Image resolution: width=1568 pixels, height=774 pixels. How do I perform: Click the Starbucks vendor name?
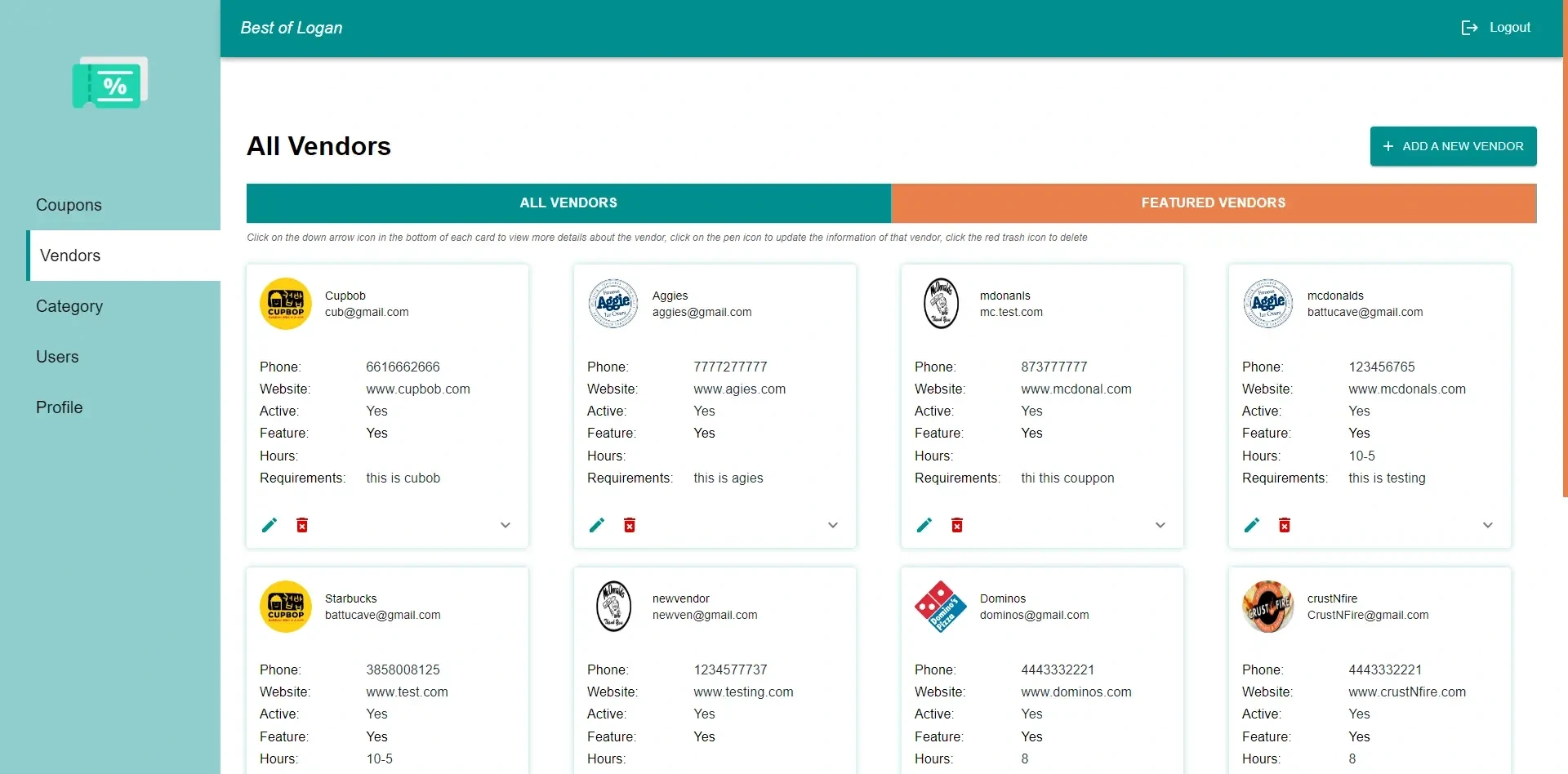coord(350,599)
